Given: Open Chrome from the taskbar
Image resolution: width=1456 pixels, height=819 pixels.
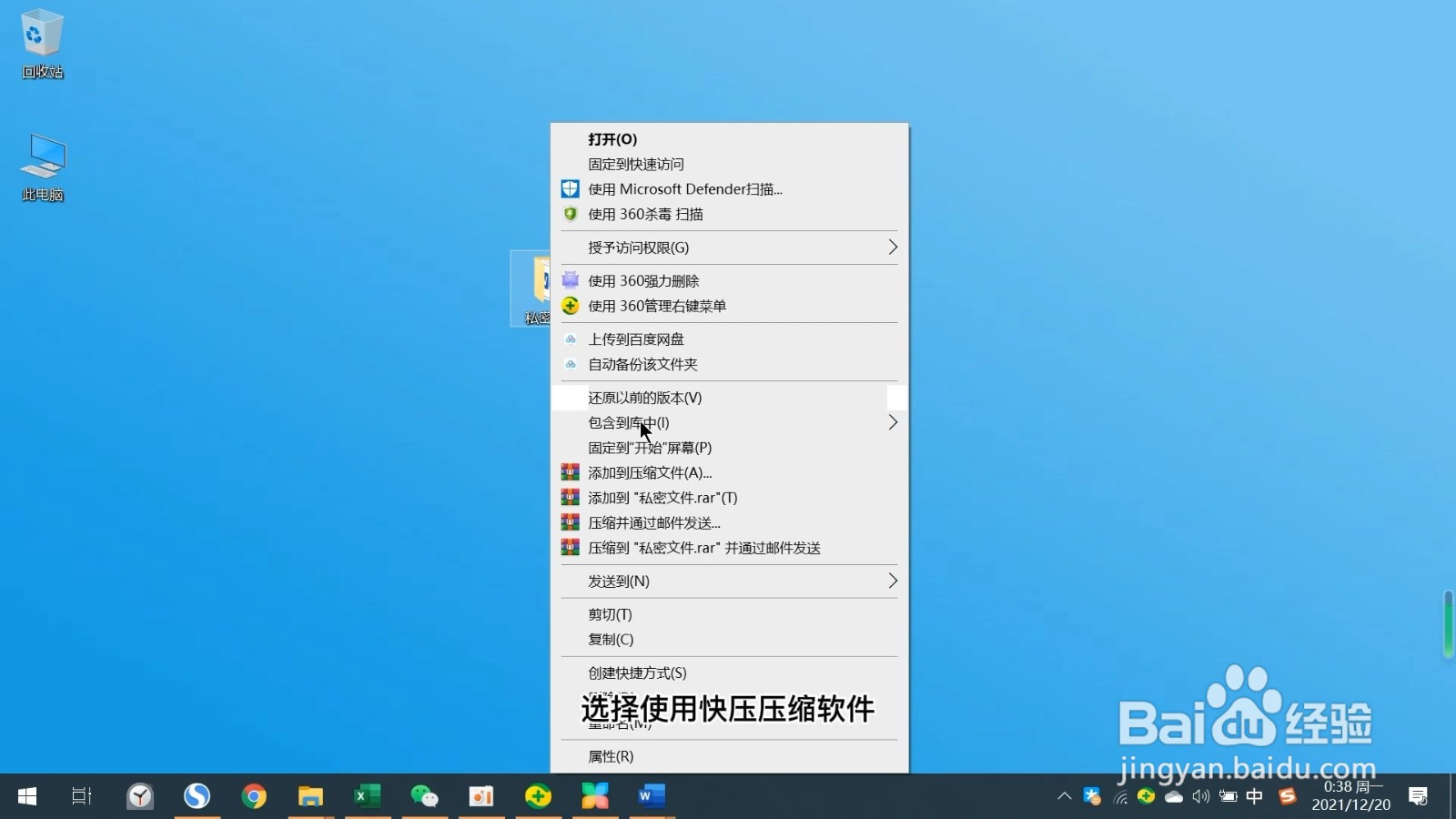Looking at the screenshot, I should [x=254, y=796].
